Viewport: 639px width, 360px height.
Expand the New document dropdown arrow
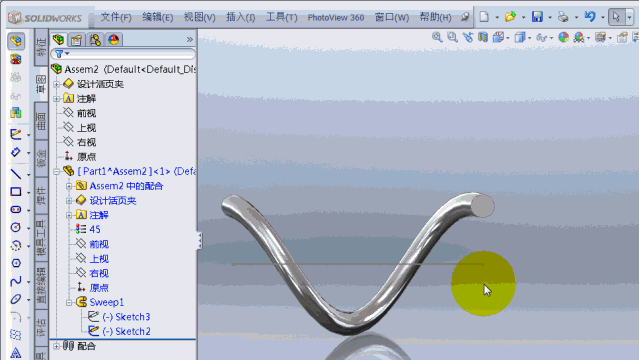(x=497, y=18)
